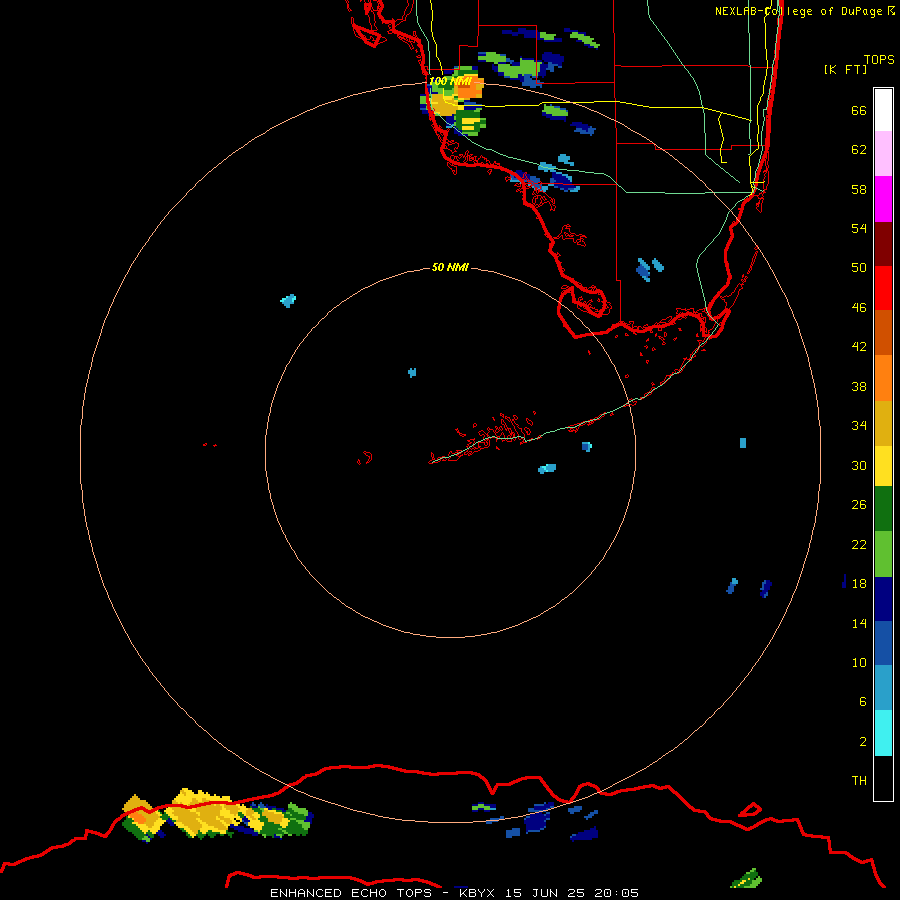Viewport: 900px width, 900px height.
Task: Click the 34 value on the scale
Action: click(859, 426)
